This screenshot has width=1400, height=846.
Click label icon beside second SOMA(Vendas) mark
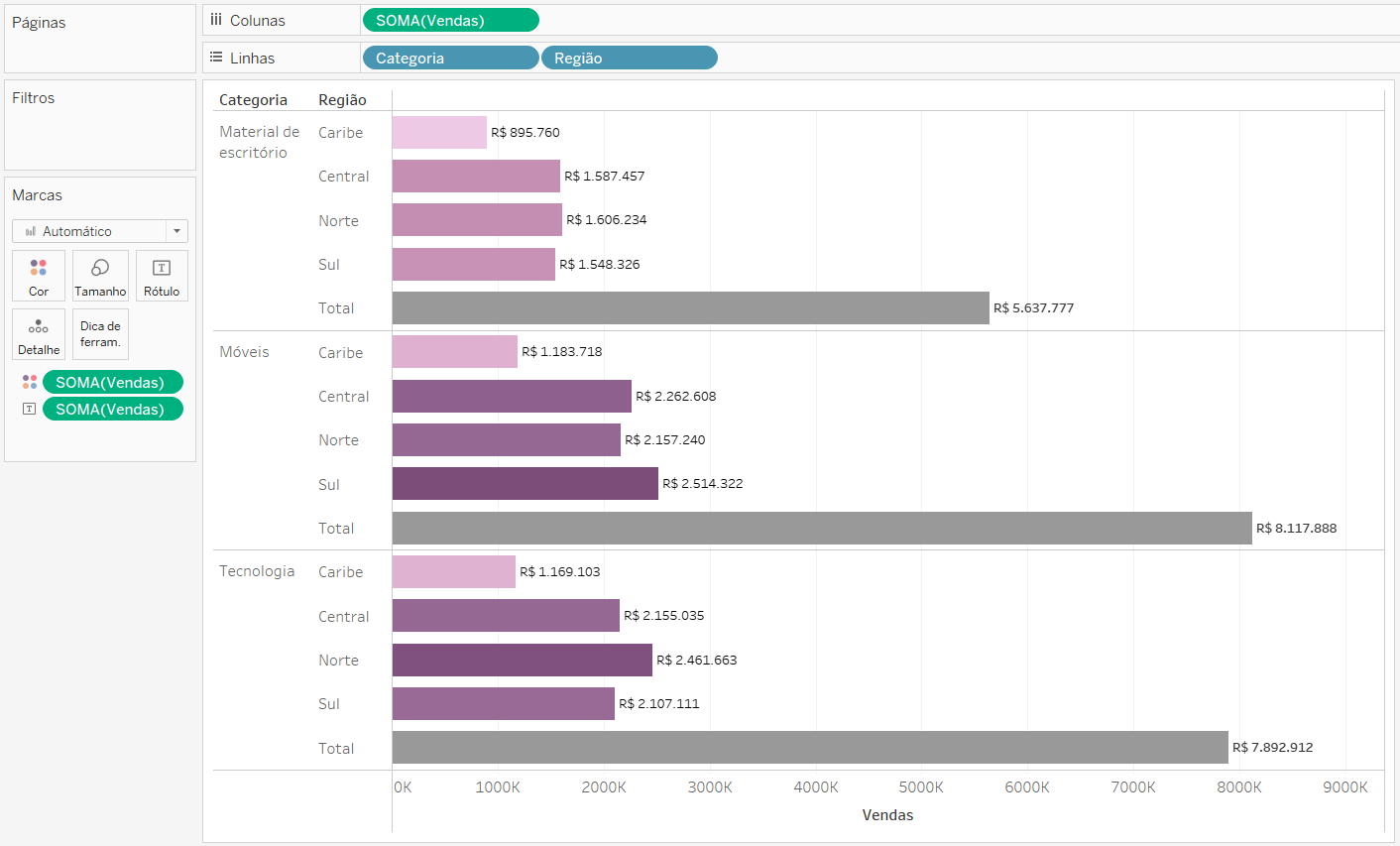tap(30, 409)
